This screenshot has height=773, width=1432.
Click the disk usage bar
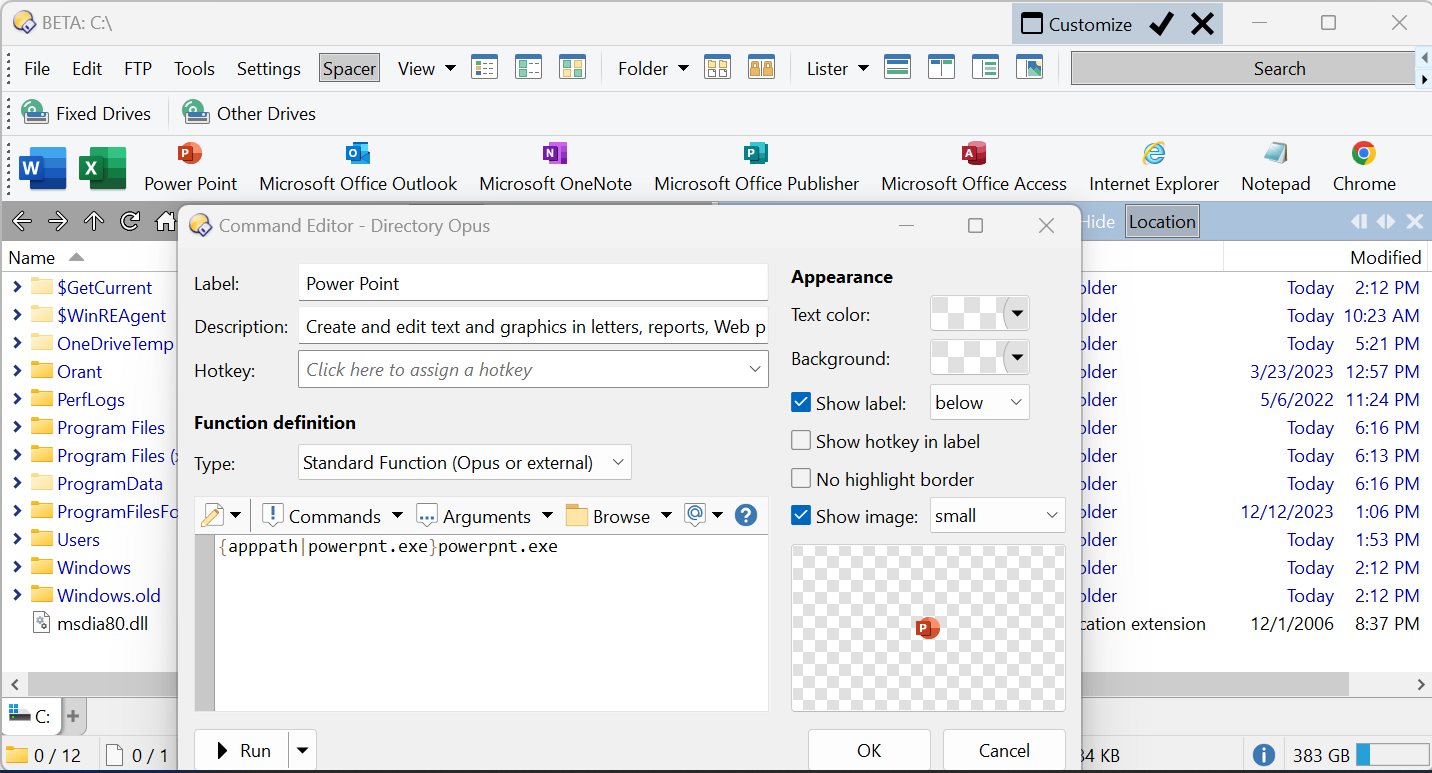click(x=1392, y=755)
